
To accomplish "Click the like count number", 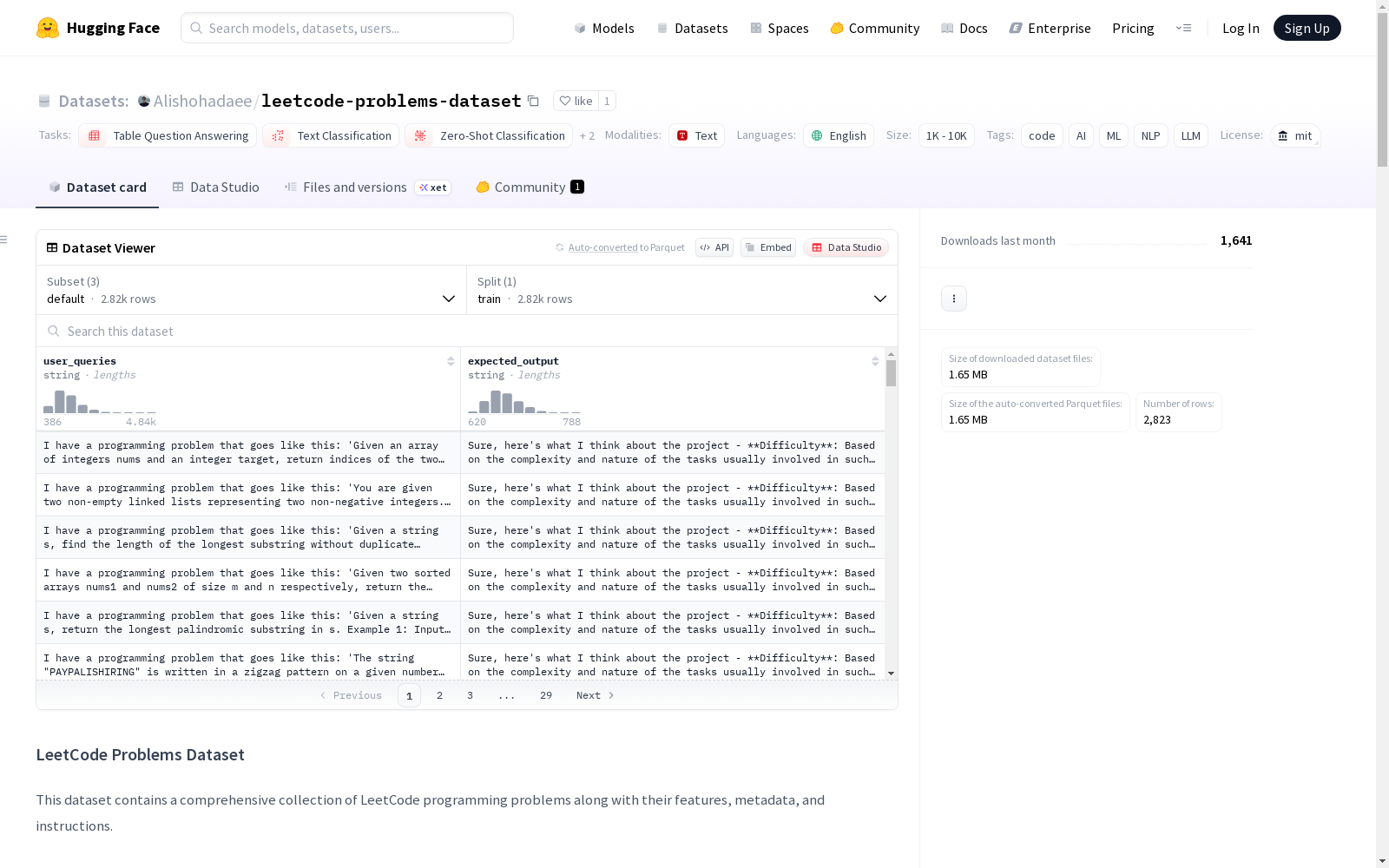I will pyautogui.click(x=607, y=101).
